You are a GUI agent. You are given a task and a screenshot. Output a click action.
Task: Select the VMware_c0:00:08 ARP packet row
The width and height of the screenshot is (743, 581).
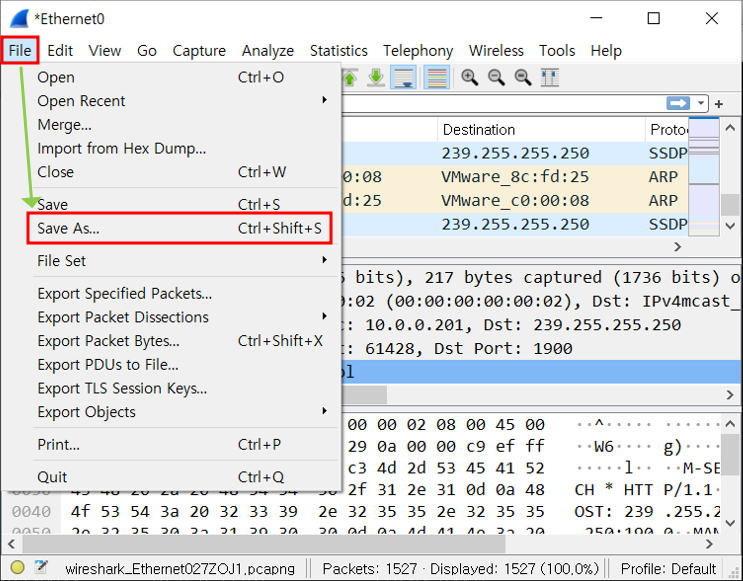coord(514,200)
